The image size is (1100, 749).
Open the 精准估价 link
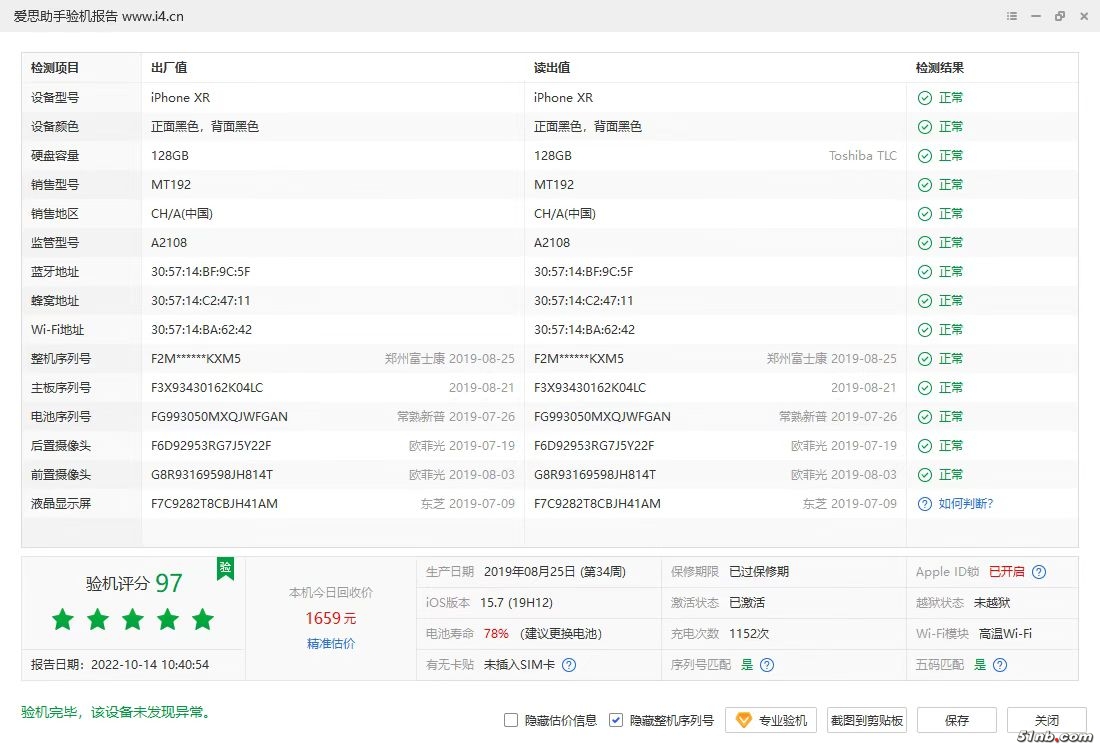tap(330, 644)
